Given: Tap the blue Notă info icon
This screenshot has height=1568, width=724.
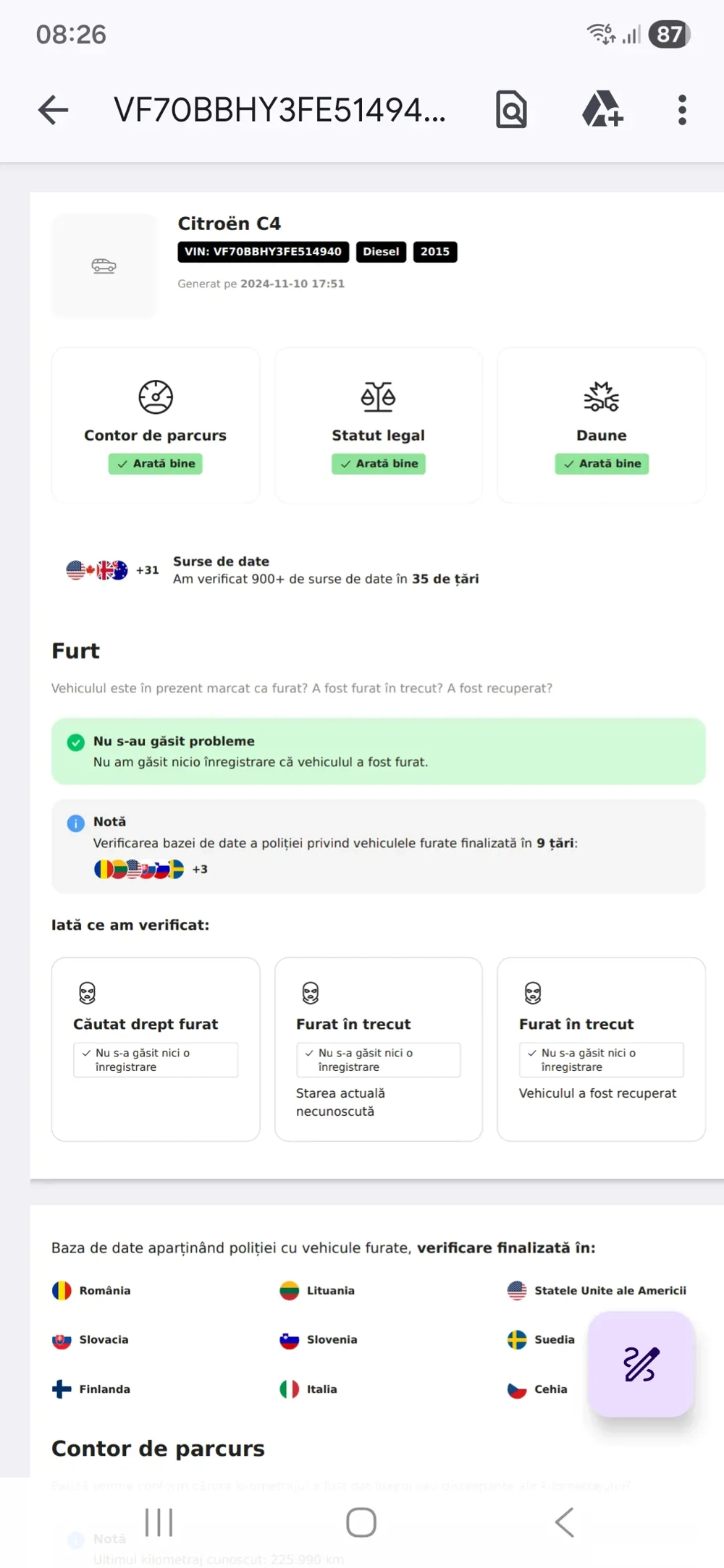Looking at the screenshot, I should tap(76, 823).
